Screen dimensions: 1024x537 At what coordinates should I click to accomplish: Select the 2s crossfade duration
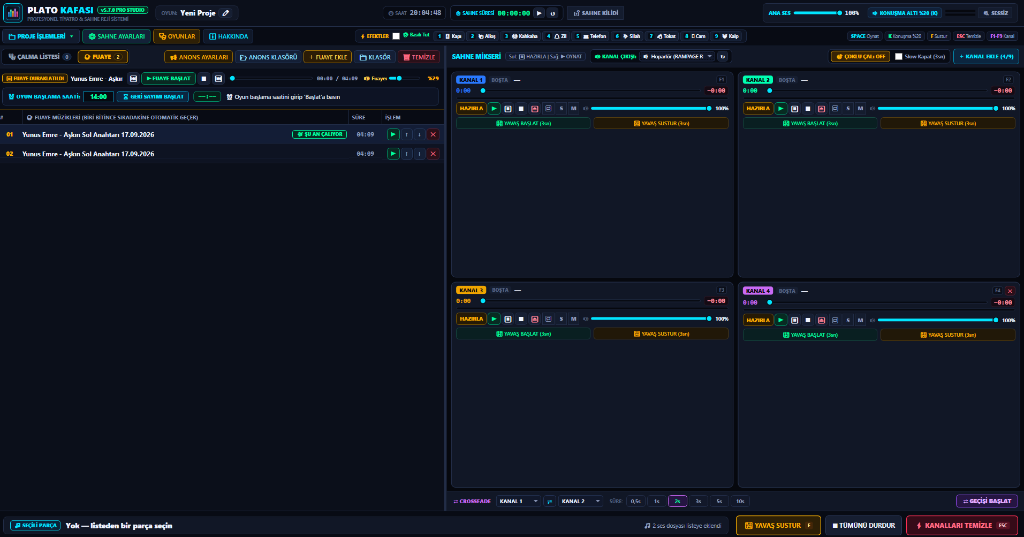coord(677,501)
